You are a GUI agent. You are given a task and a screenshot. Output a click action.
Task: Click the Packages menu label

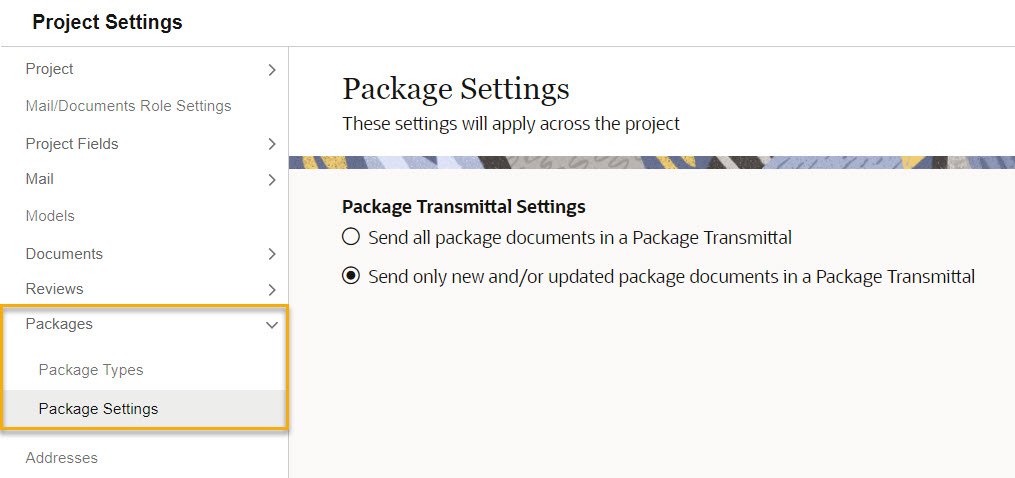[59, 324]
